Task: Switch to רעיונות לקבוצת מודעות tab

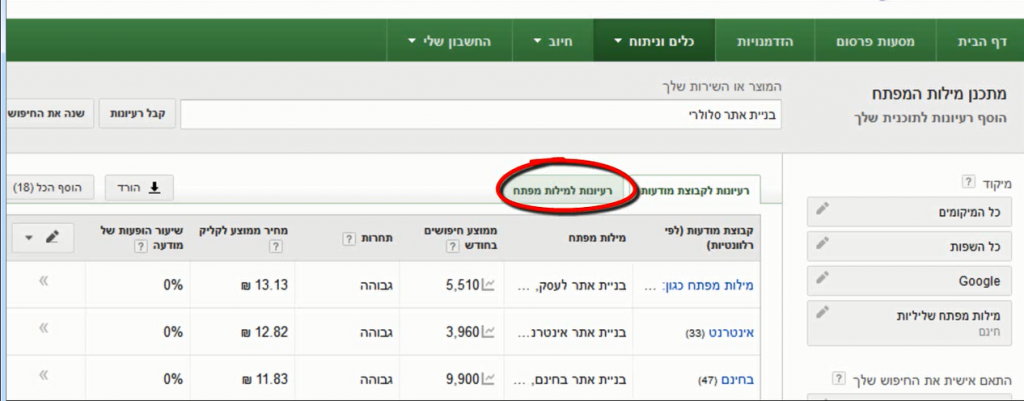Action: [696, 190]
